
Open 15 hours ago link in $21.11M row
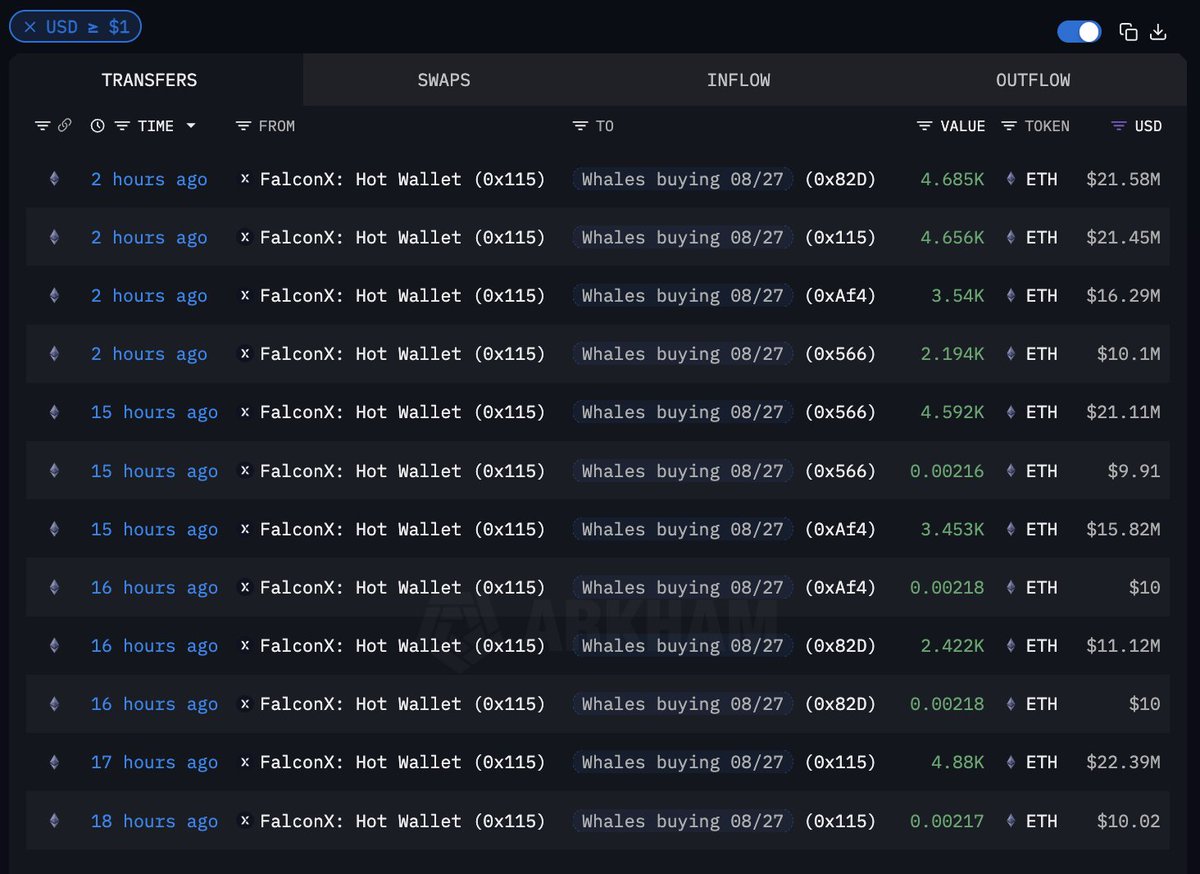pos(154,412)
